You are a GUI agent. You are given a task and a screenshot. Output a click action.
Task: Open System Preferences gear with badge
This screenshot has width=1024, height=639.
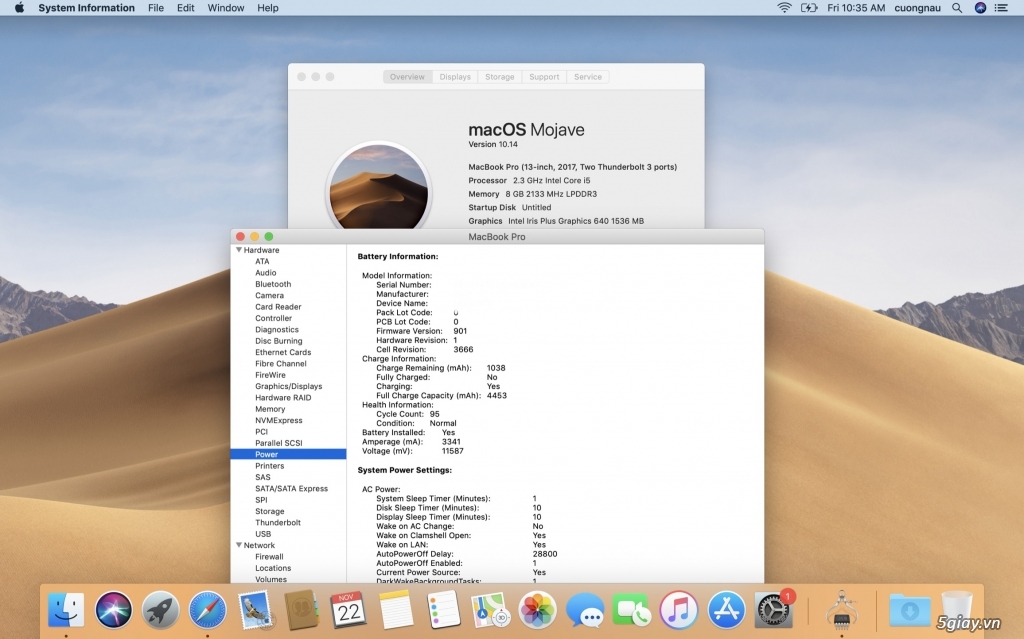pyautogui.click(x=774, y=610)
